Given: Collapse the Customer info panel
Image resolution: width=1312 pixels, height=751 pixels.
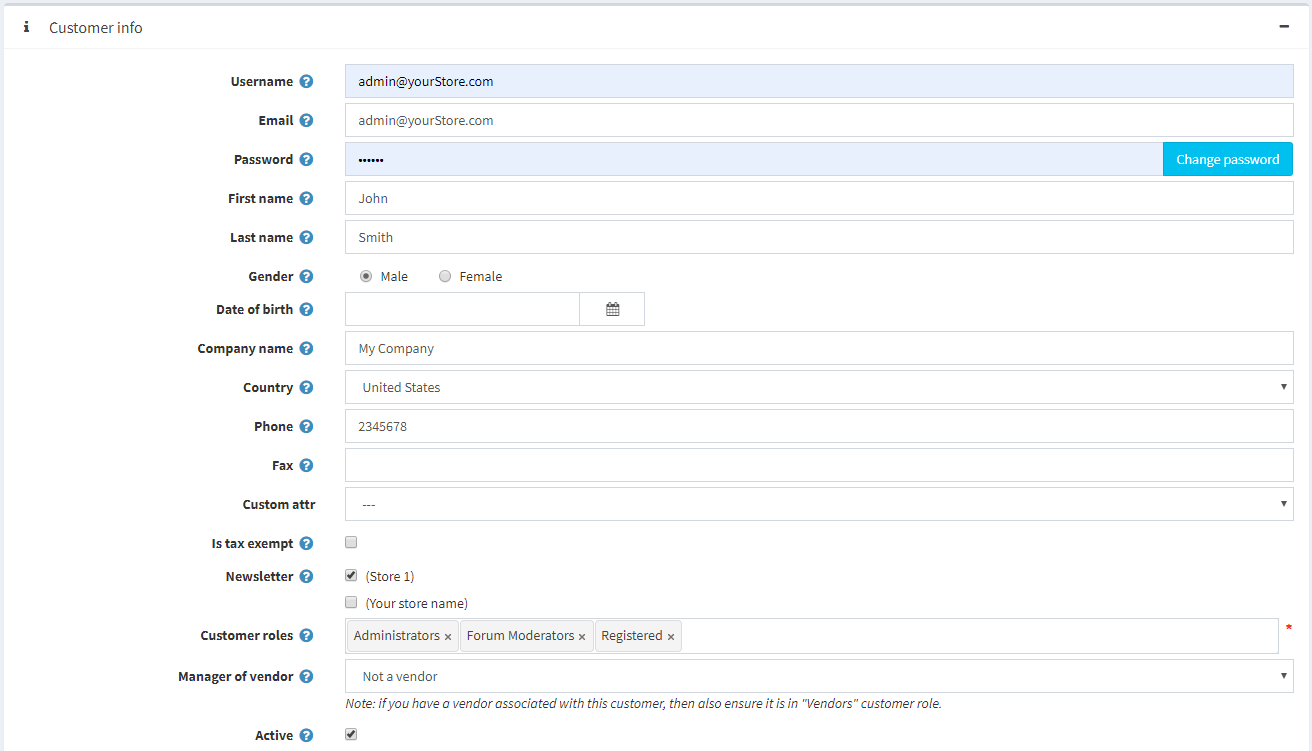Looking at the screenshot, I should (1284, 27).
